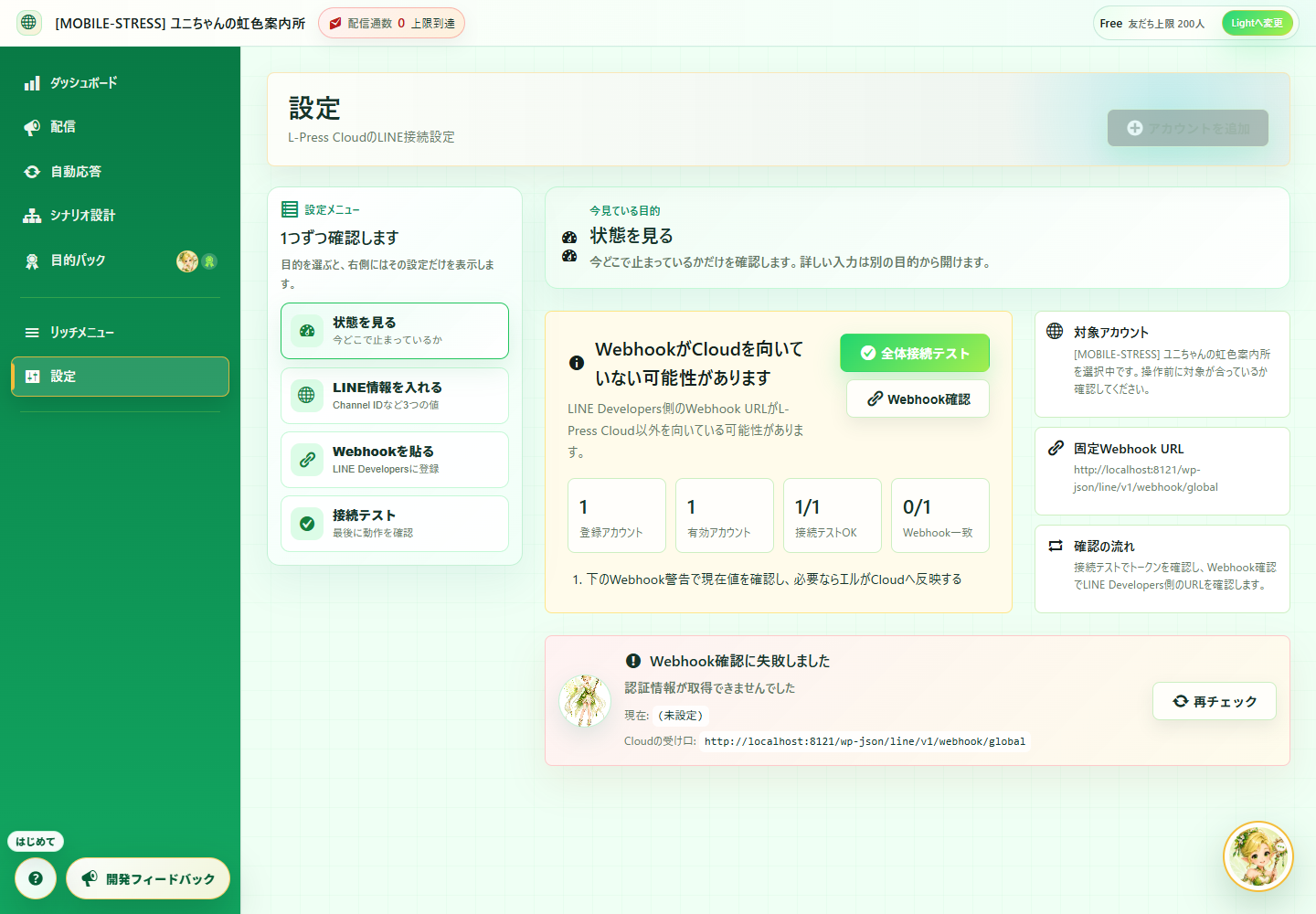Click the Webhook確認 button

918,399
